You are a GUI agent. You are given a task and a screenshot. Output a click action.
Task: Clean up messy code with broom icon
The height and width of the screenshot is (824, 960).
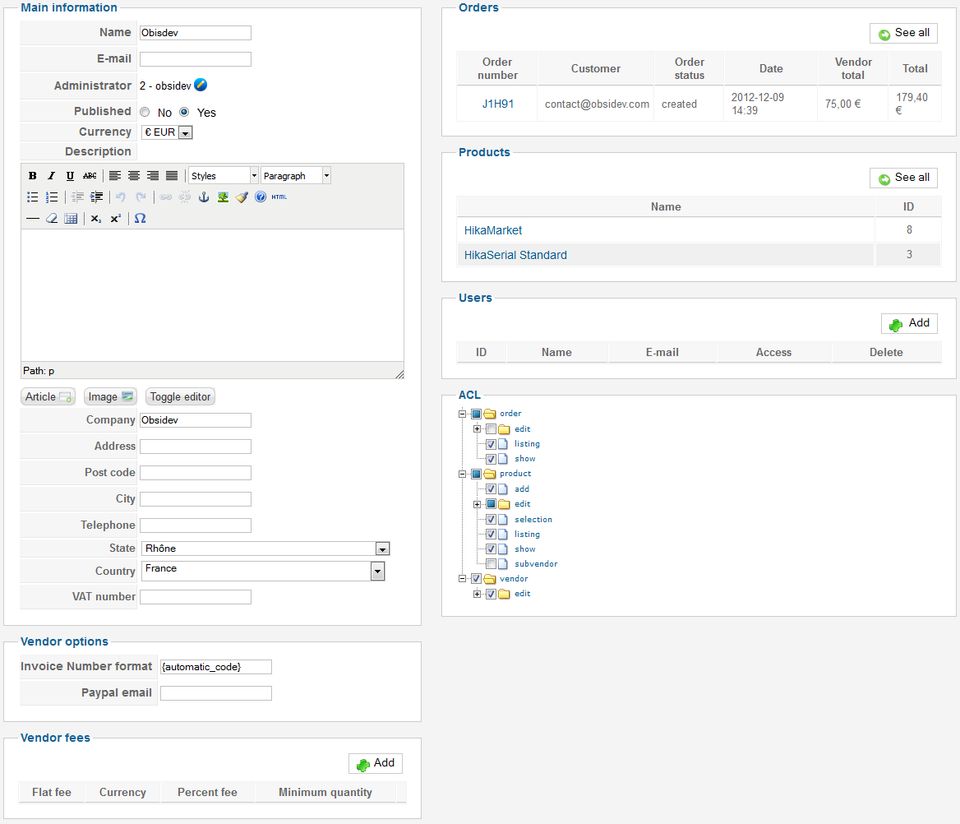242,197
